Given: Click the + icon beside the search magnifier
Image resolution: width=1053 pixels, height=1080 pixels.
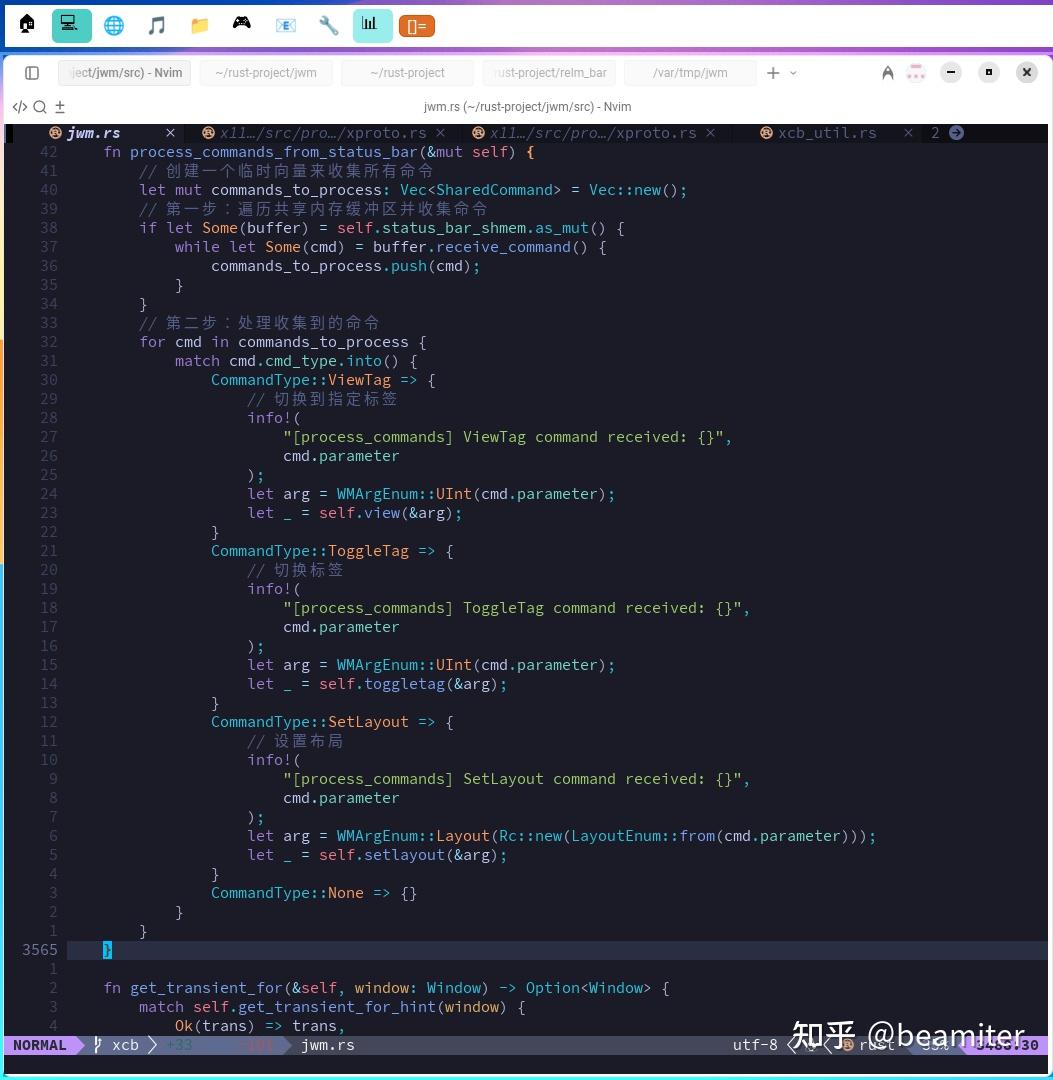Looking at the screenshot, I should (60, 107).
